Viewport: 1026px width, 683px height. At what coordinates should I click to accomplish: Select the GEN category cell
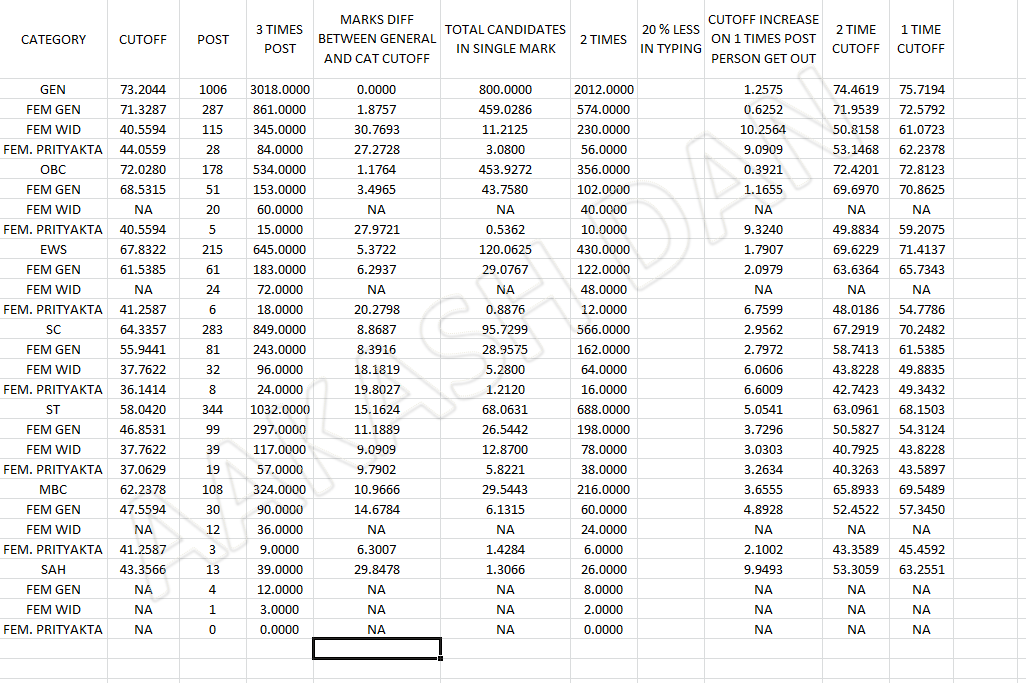click(53, 89)
